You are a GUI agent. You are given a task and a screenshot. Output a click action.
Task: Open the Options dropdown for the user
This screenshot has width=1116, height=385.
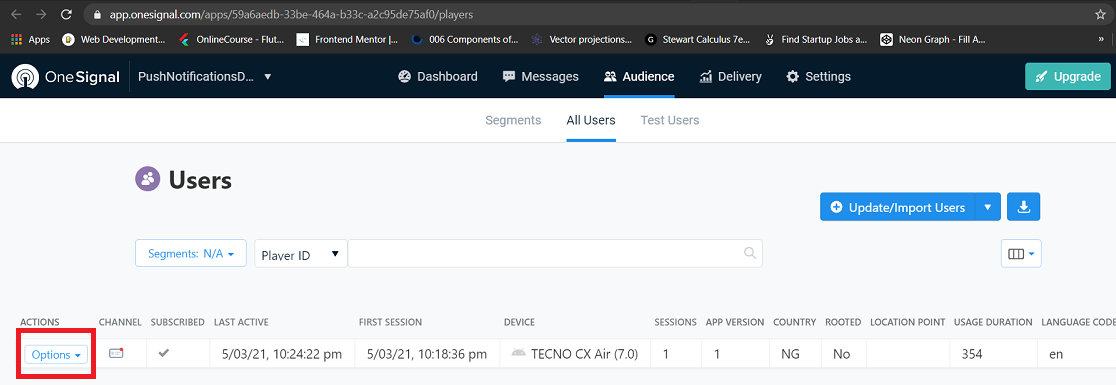coord(56,354)
